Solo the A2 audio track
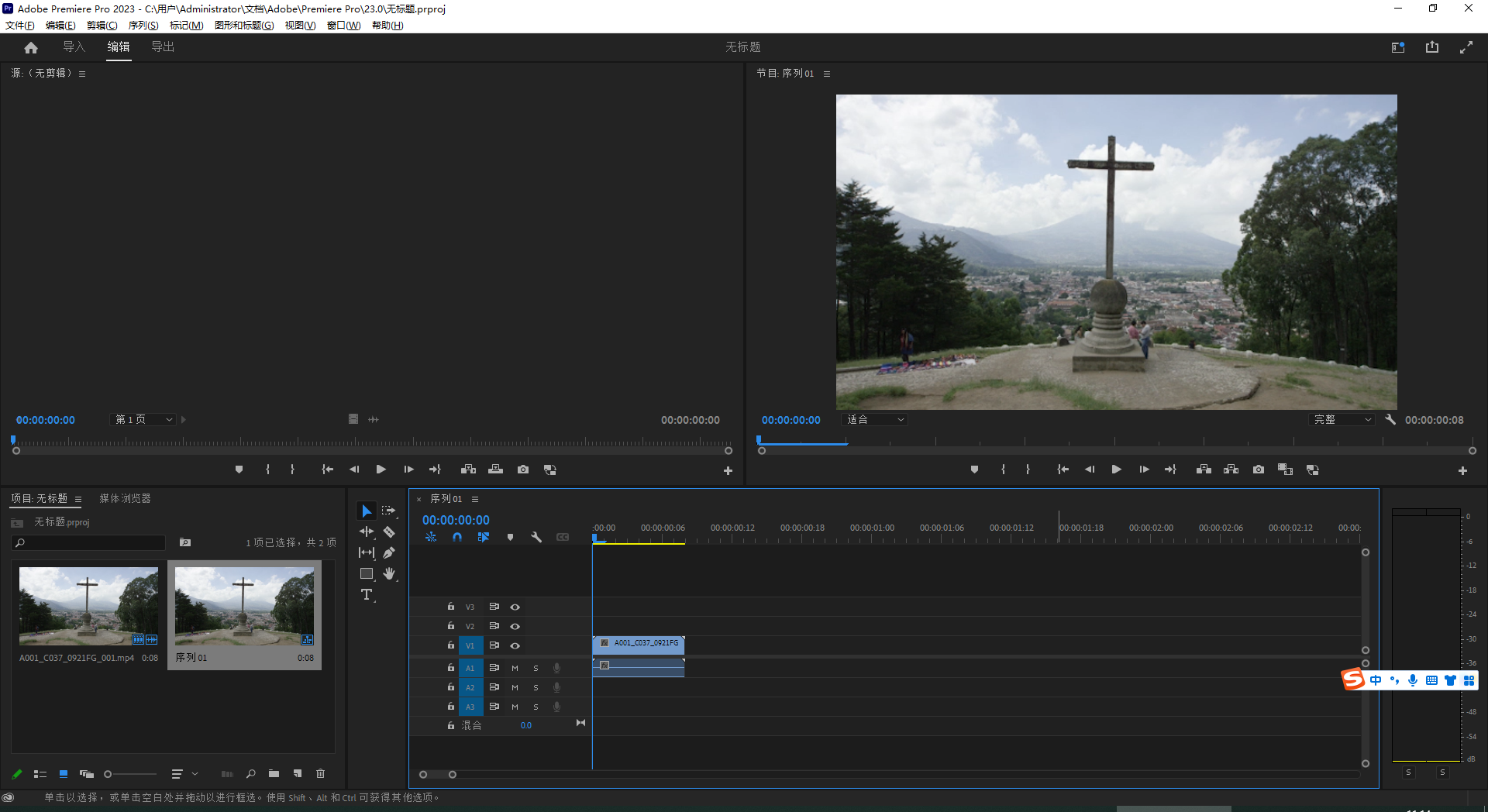This screenshot has height=812, width=1488. (536, 687)
